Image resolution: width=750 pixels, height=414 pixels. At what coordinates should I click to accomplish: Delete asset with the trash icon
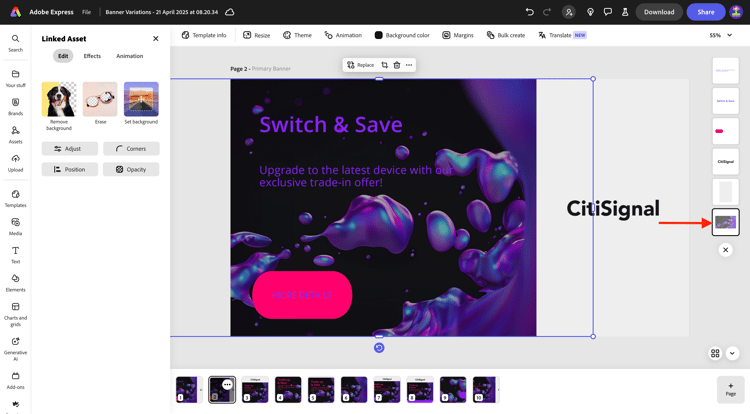(x=397, y=65)
